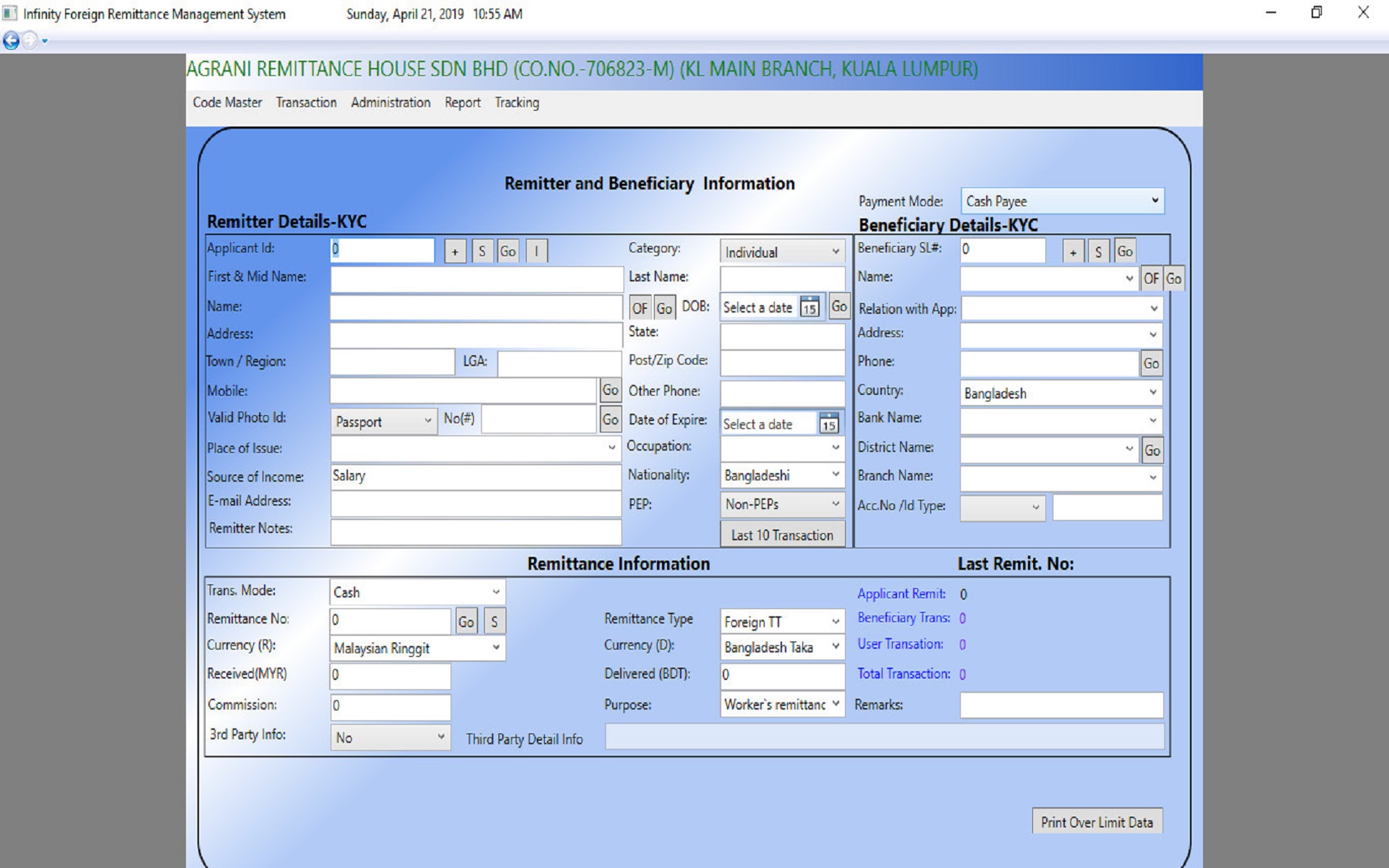Click the Last Name input field

(x=782, y=278)
